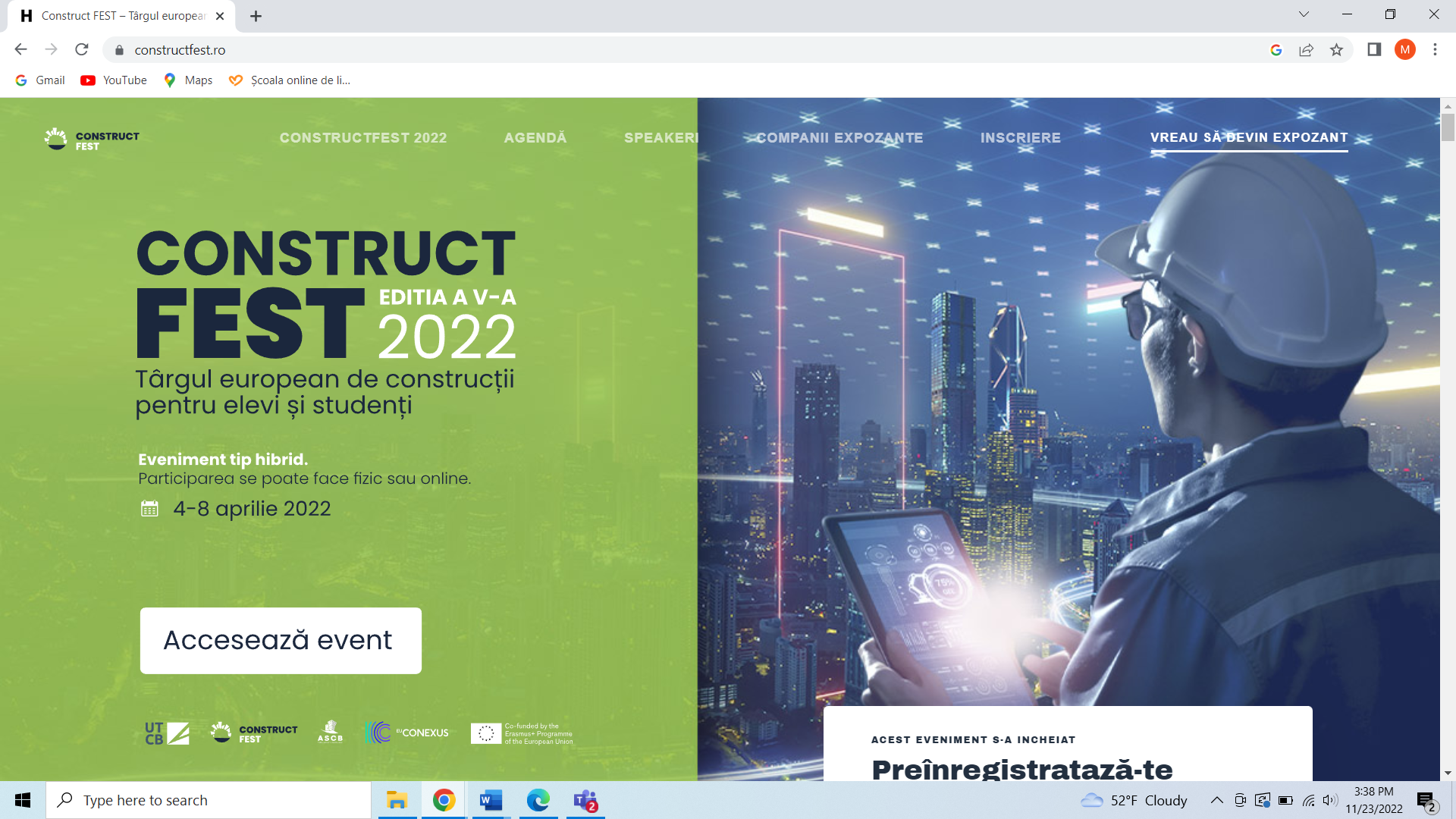
Task: Click the Preînregistrează-te heading
Action: point(1021,769)
